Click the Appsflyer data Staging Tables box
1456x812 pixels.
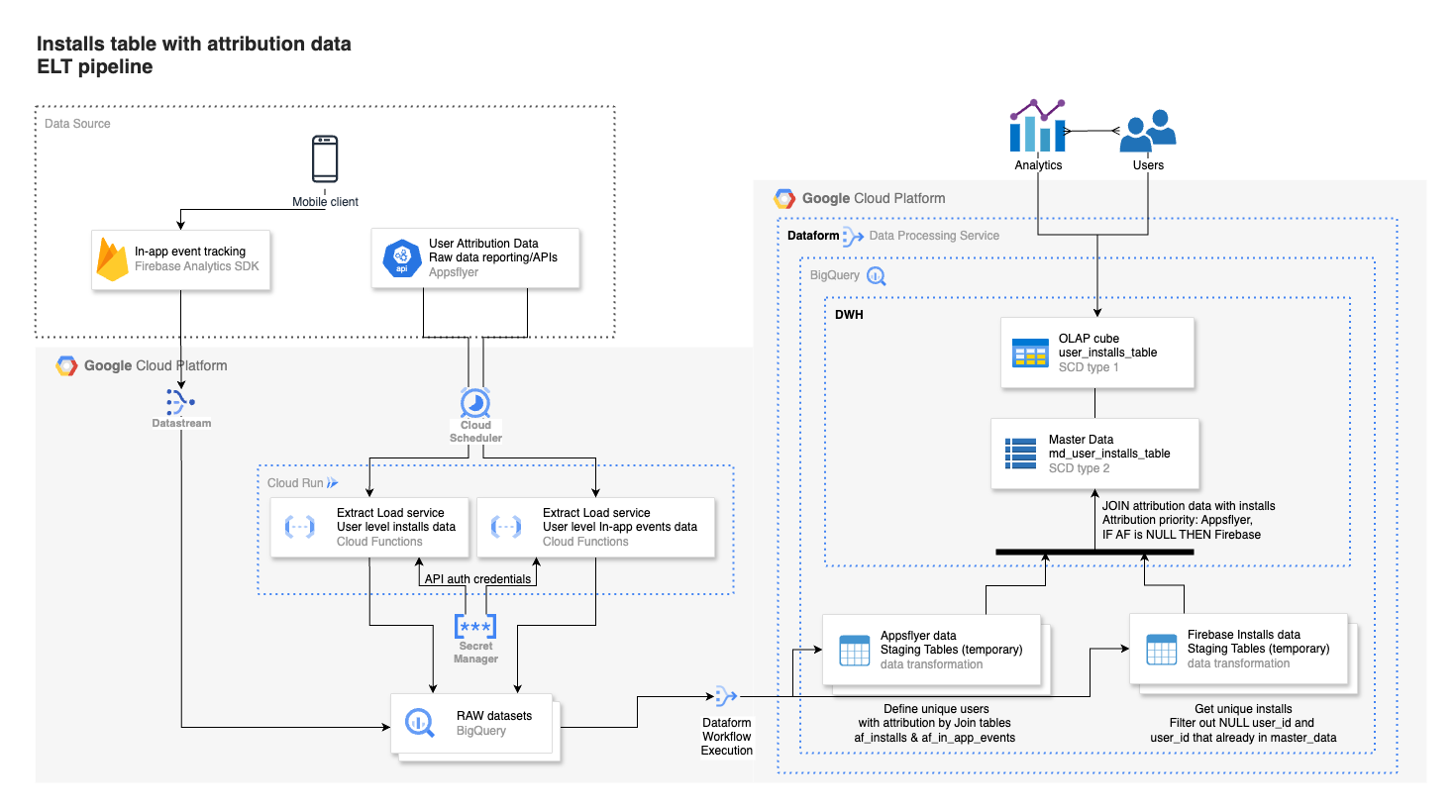(931, 650)
